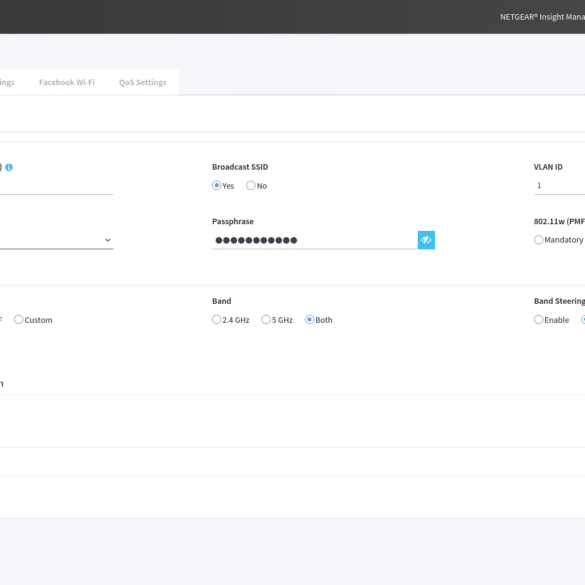
Task: Choose the Custom radio option
Action: (x=19, y=320)
